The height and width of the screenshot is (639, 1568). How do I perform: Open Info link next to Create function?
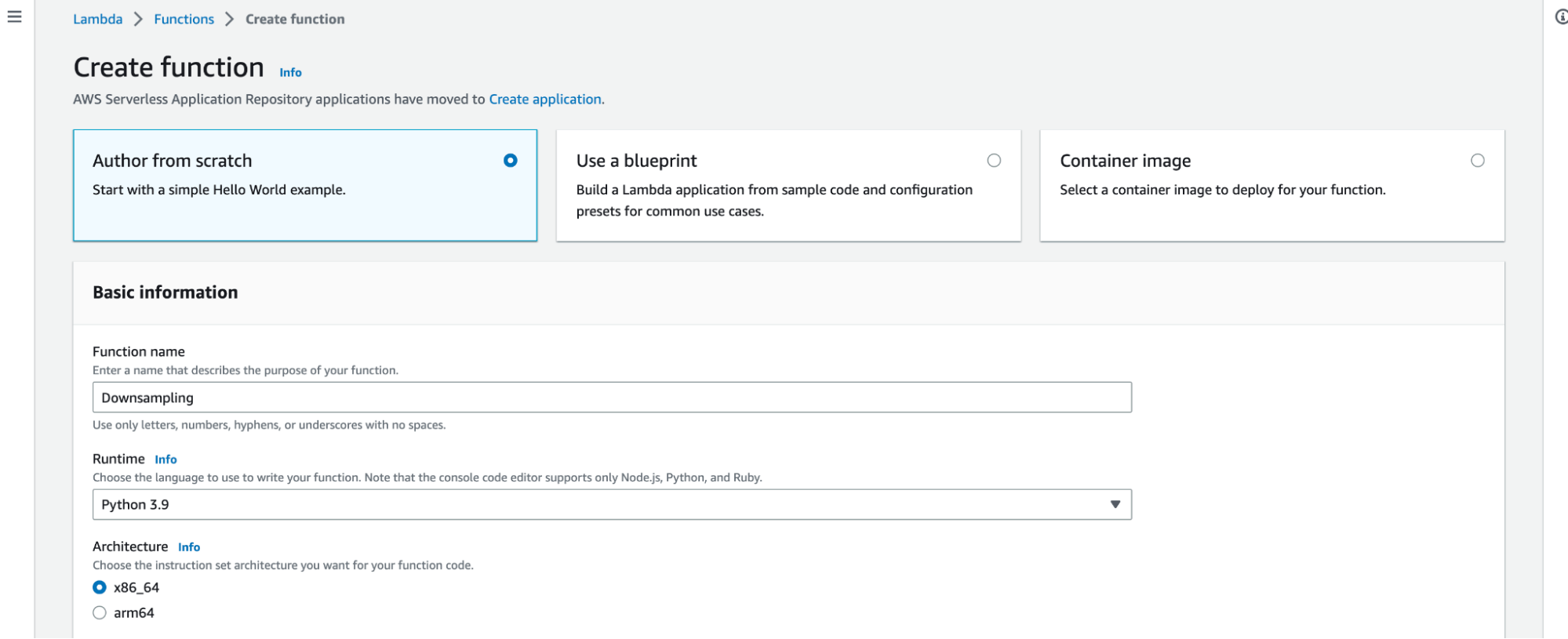click(x=290, y=72)
